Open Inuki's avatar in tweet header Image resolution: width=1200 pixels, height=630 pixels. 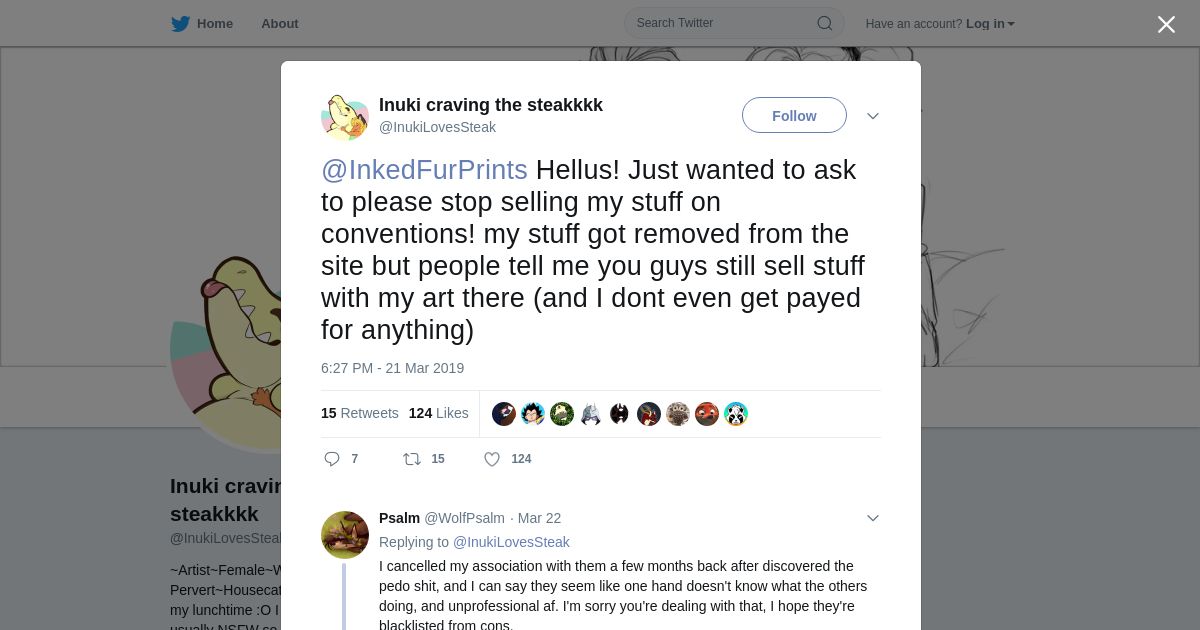pyautogui.click(x=345, y=118)
